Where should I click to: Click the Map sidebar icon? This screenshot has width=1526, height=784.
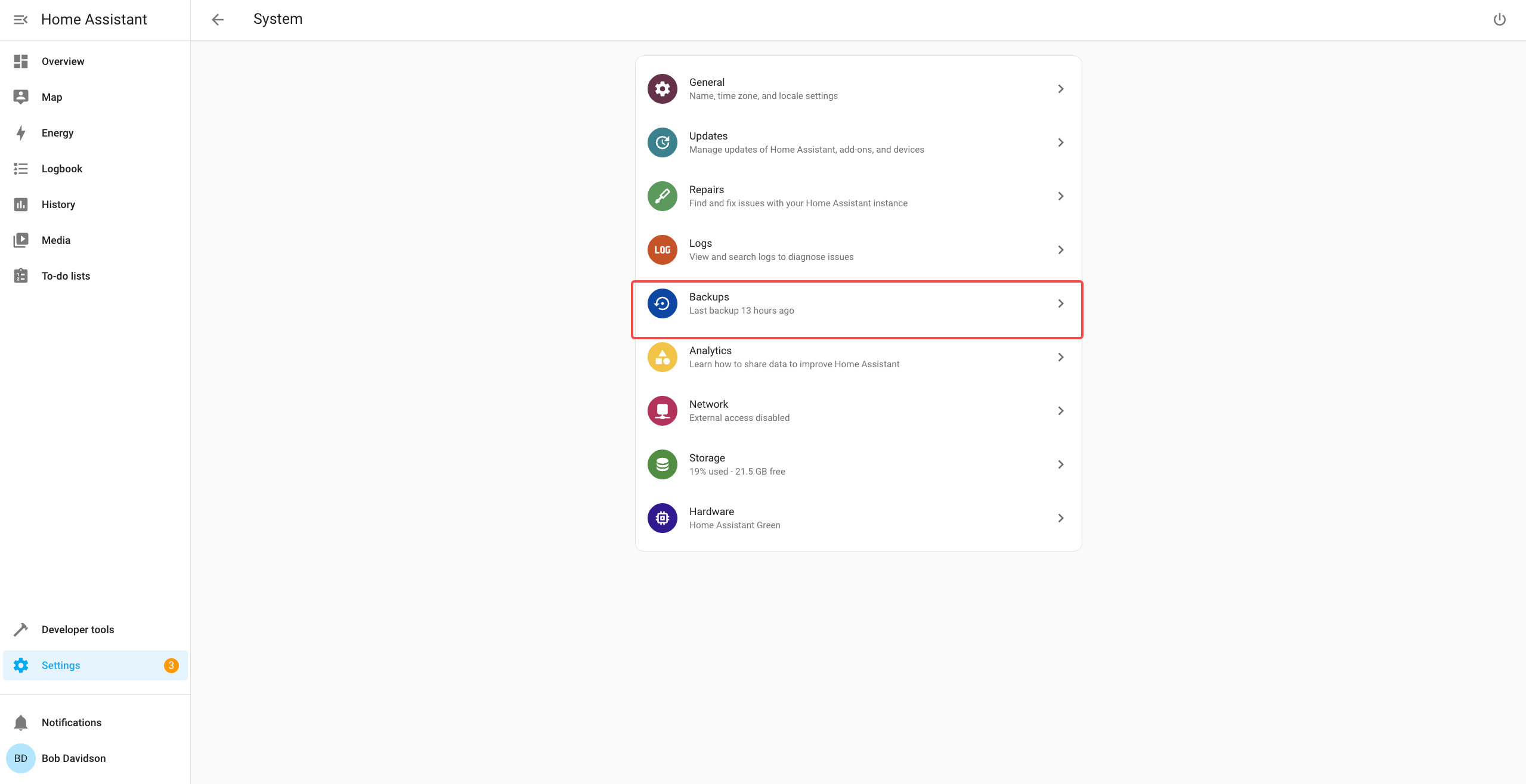coord(21,97)
